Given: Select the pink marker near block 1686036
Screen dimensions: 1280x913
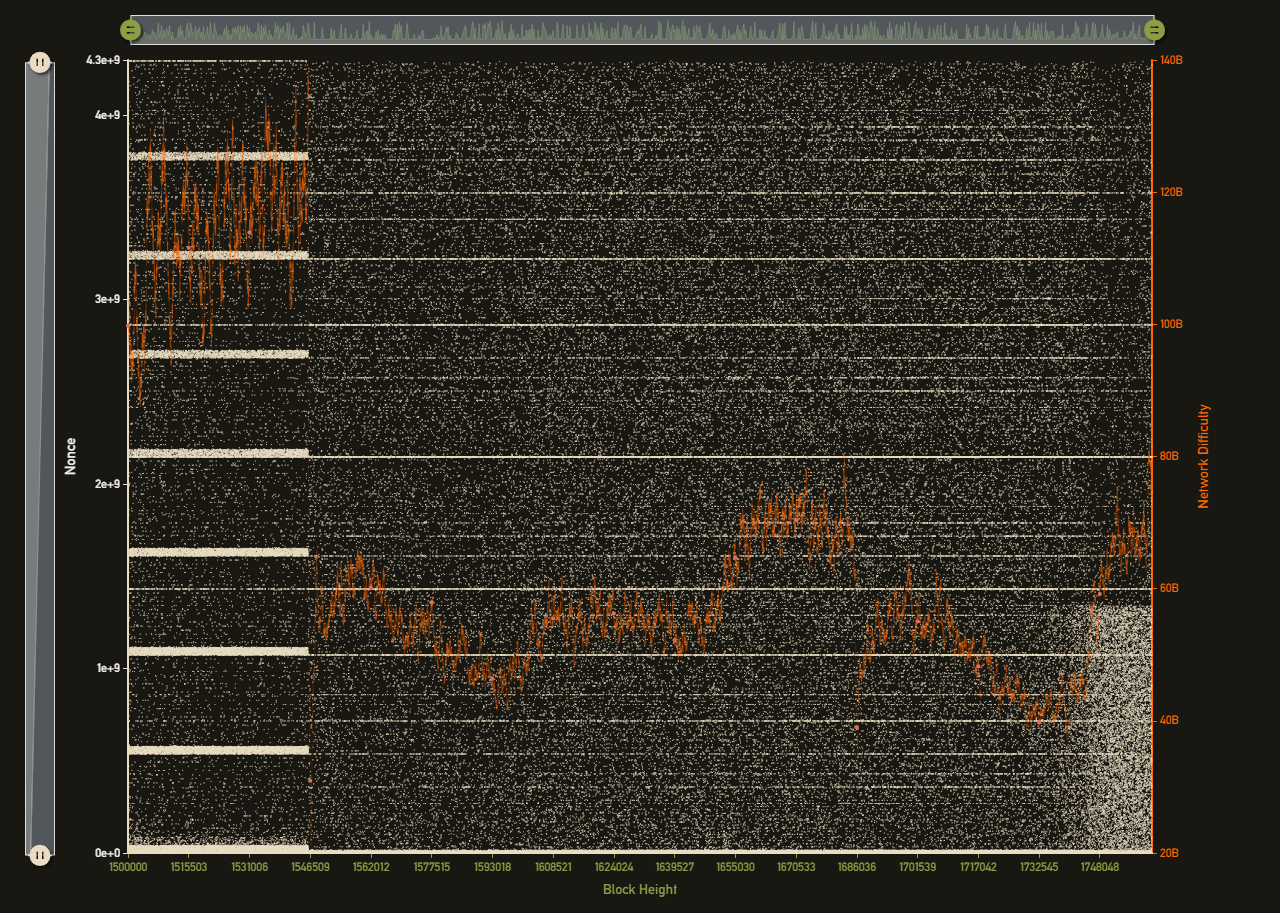Looking at the screenshot, I should 857,727.
